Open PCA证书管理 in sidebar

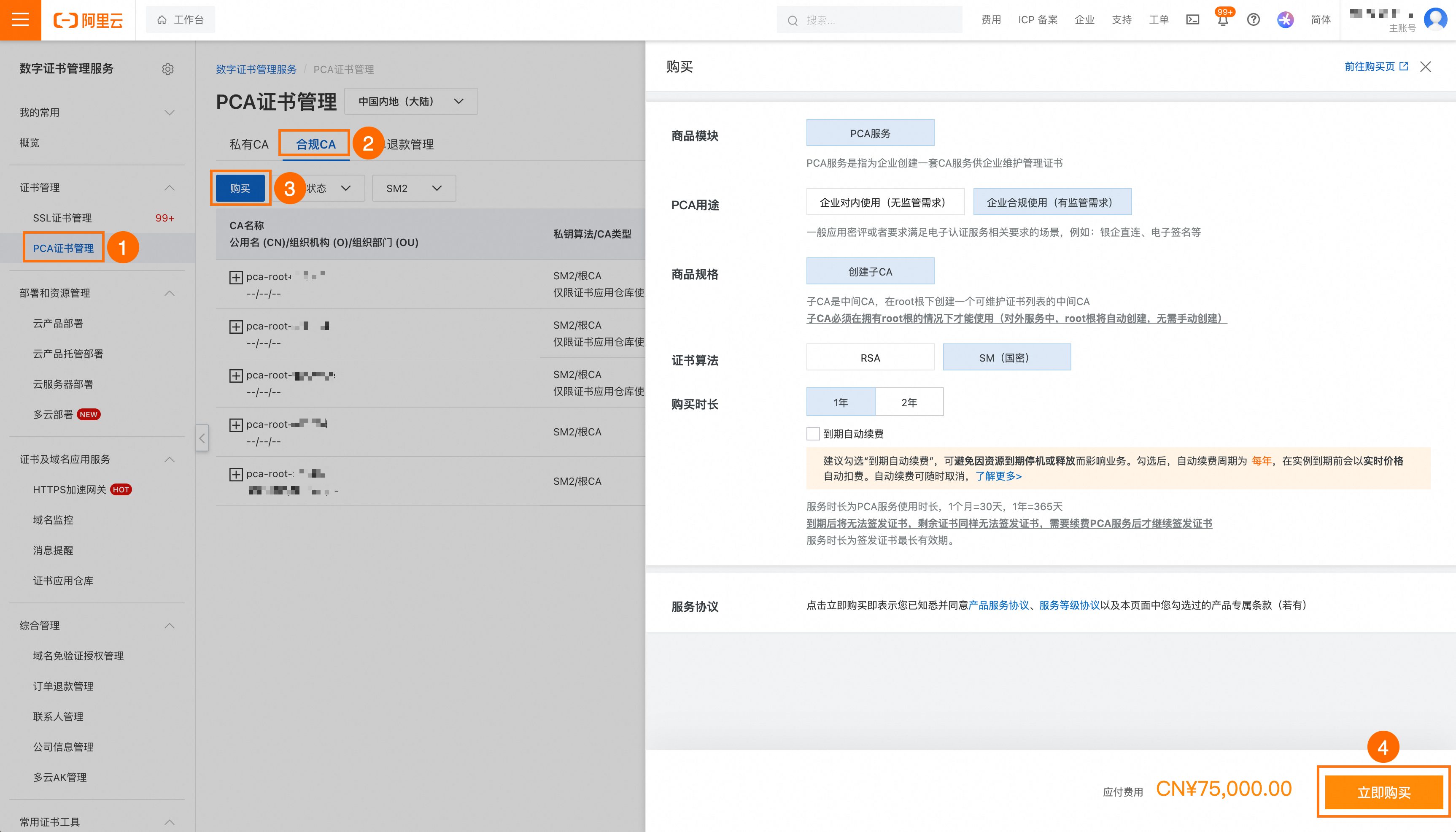(x=63, y=249)
